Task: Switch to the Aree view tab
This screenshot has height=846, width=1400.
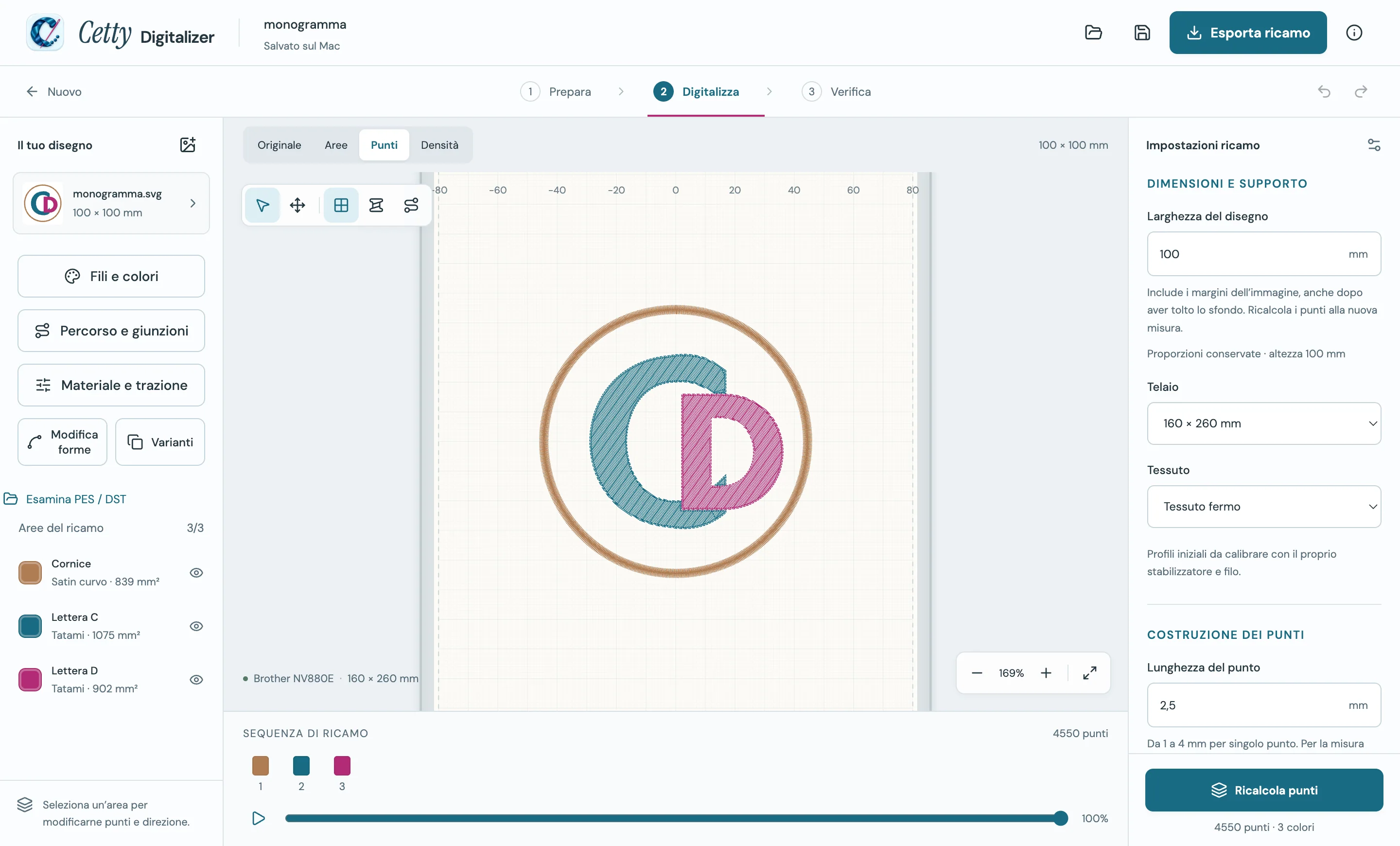Action: click(336, 145)
